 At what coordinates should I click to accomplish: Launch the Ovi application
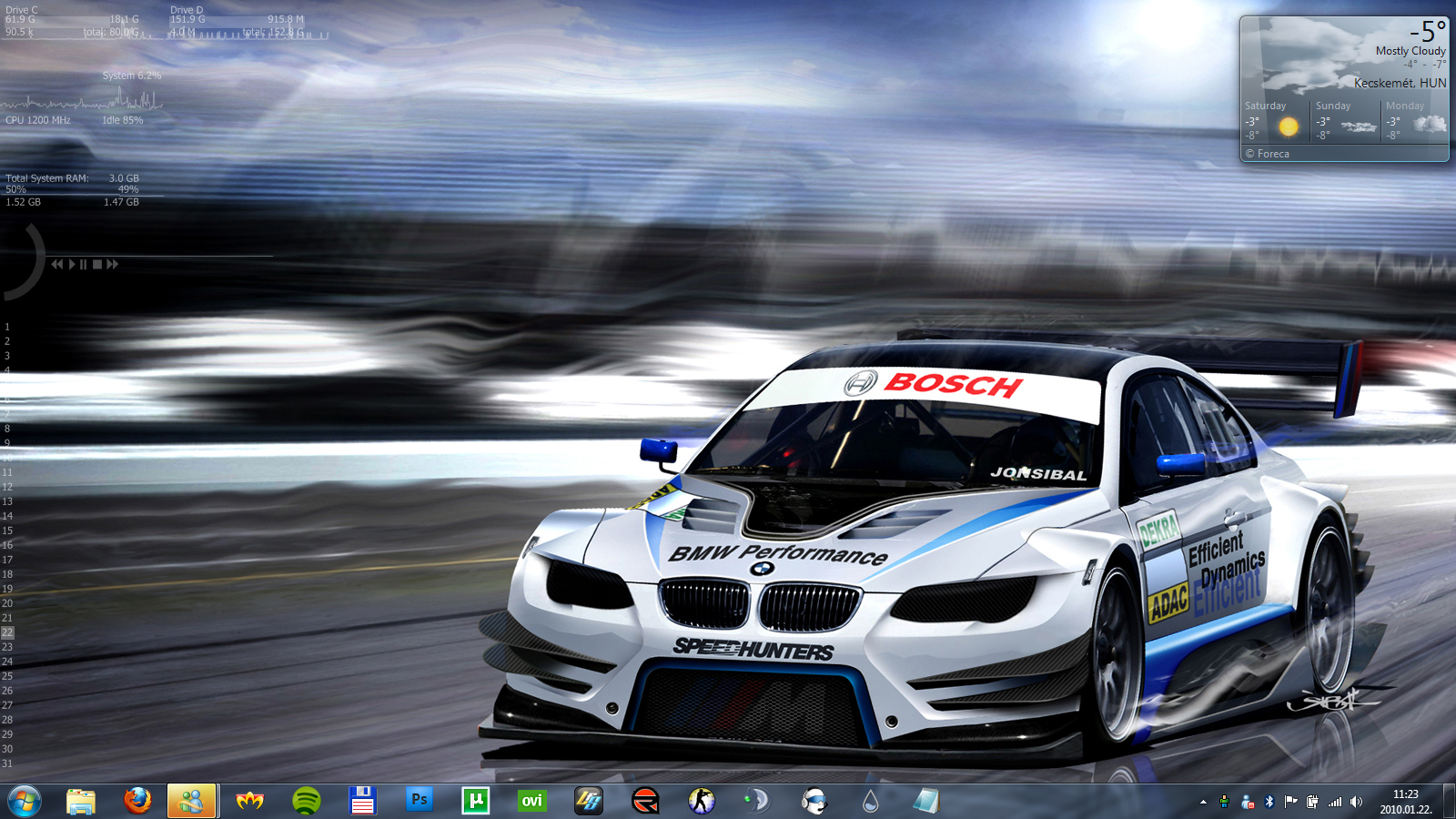[x=532, y=801]
